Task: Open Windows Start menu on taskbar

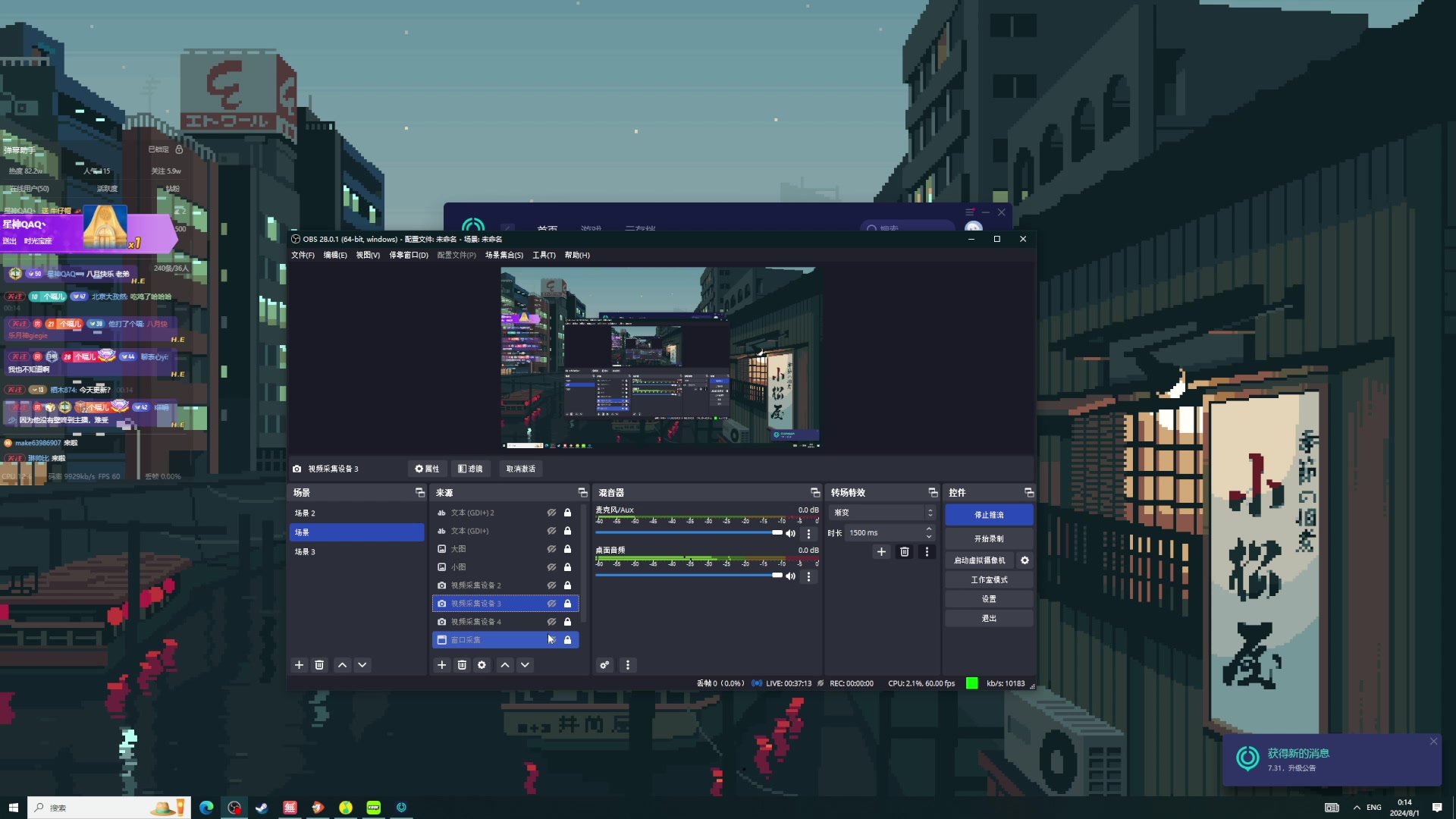Action: [x=13, y=808]
